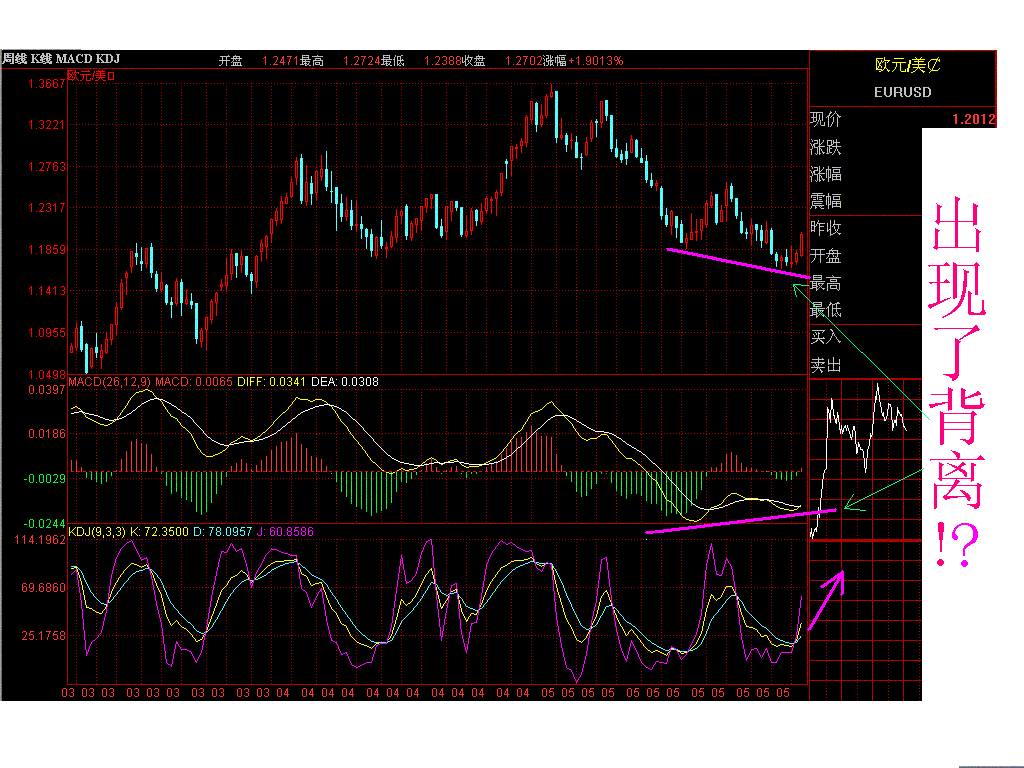Click the 69.6860 KDJ axis label
The width and height of the screenshot is (1024, 768).
tap(43, 588)
